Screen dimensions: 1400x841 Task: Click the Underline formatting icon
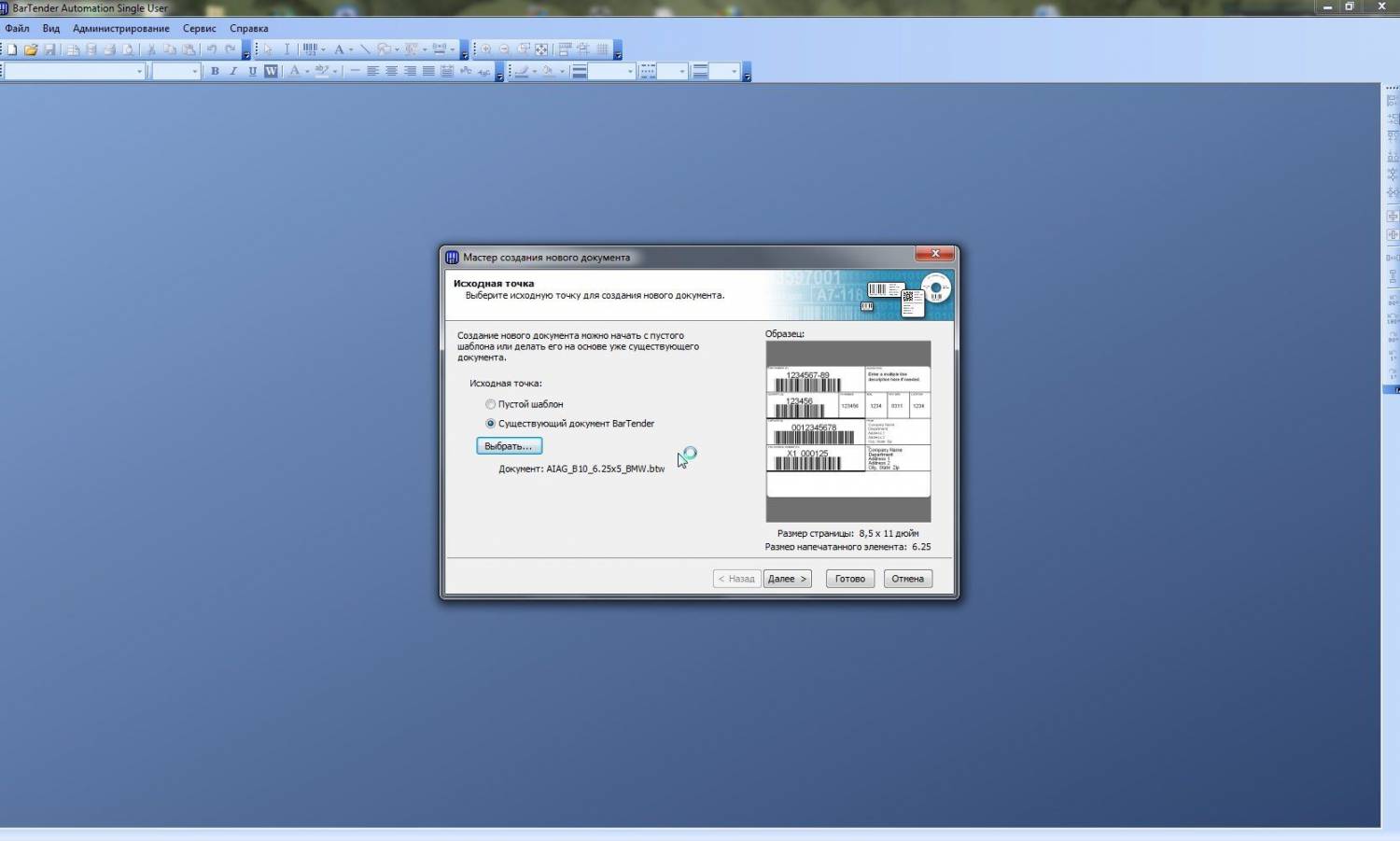[x=252, y=71]
